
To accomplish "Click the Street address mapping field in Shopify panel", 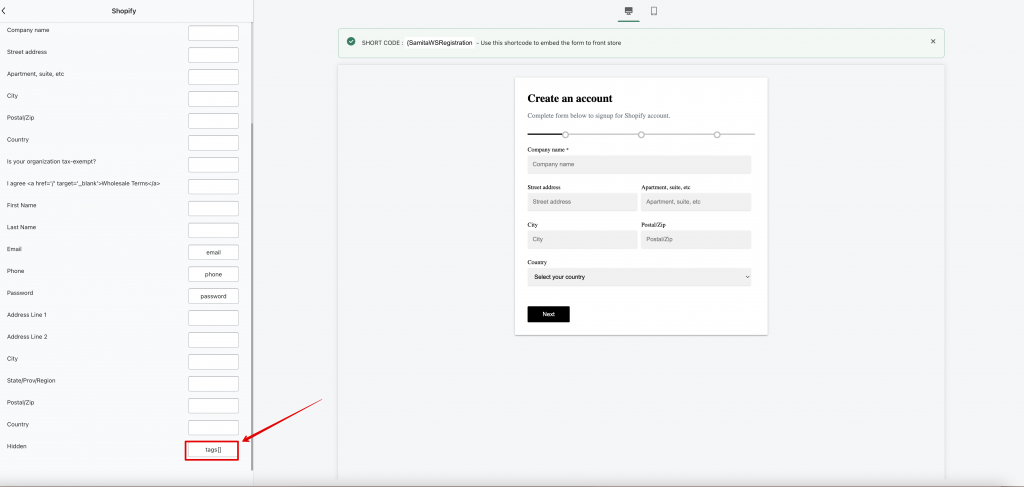I will 214,55.
